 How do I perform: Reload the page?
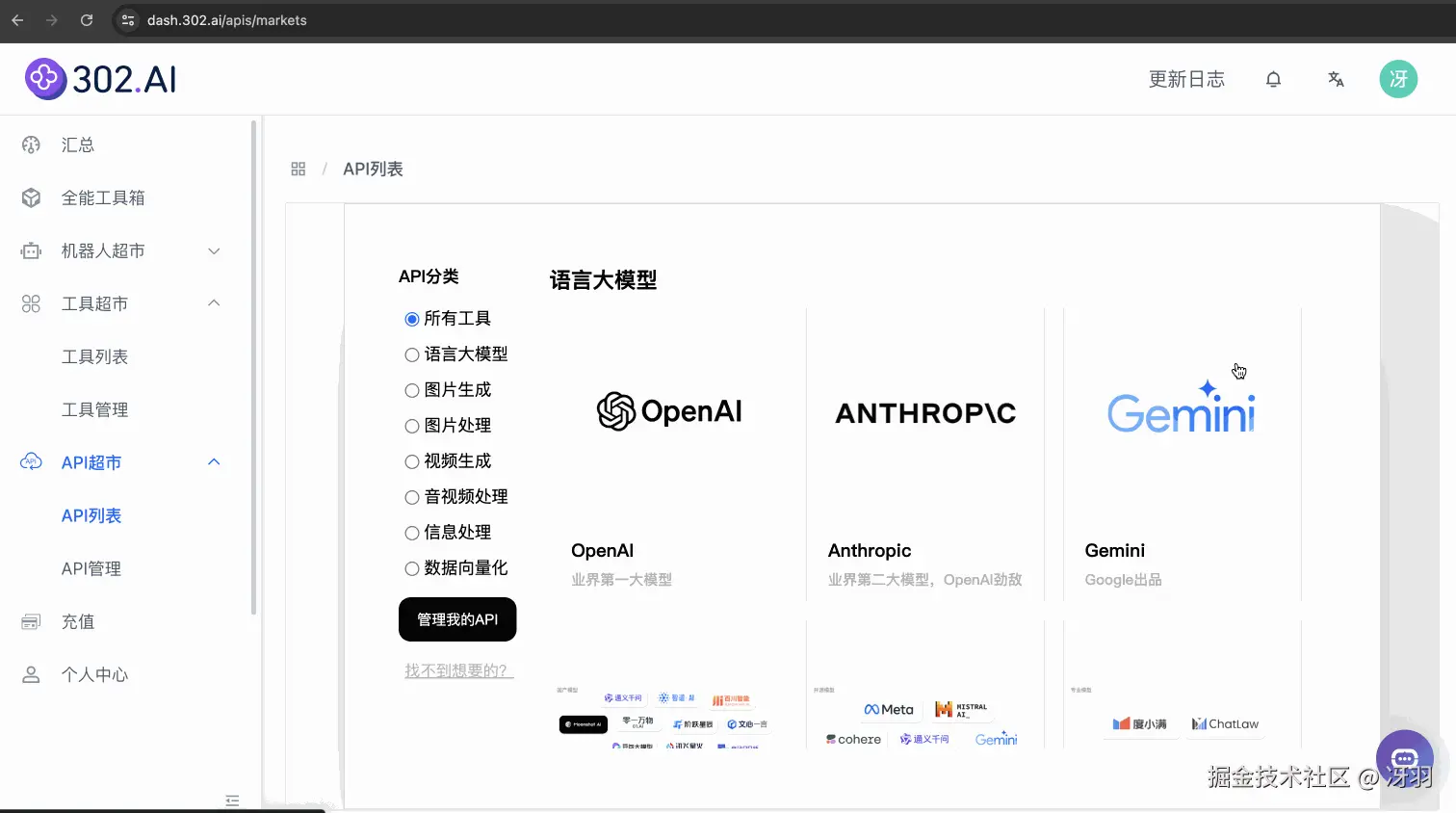87,20
